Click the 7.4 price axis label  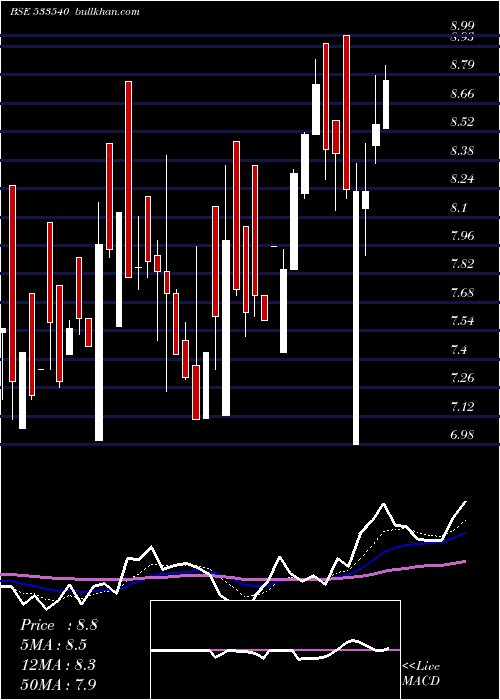[x=458, y=350]
